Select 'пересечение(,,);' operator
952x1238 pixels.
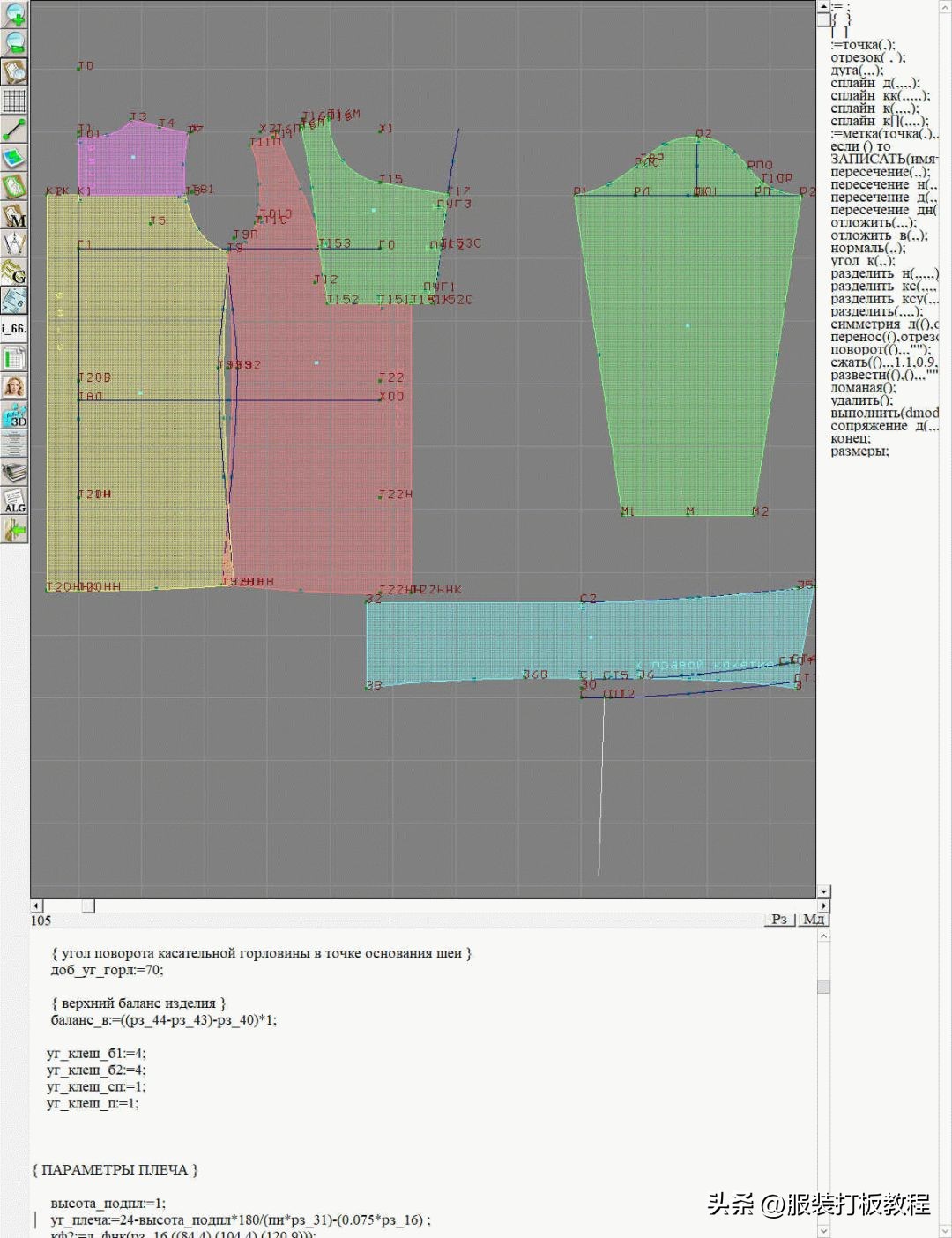pyautogui.click(x=881, y=172)
